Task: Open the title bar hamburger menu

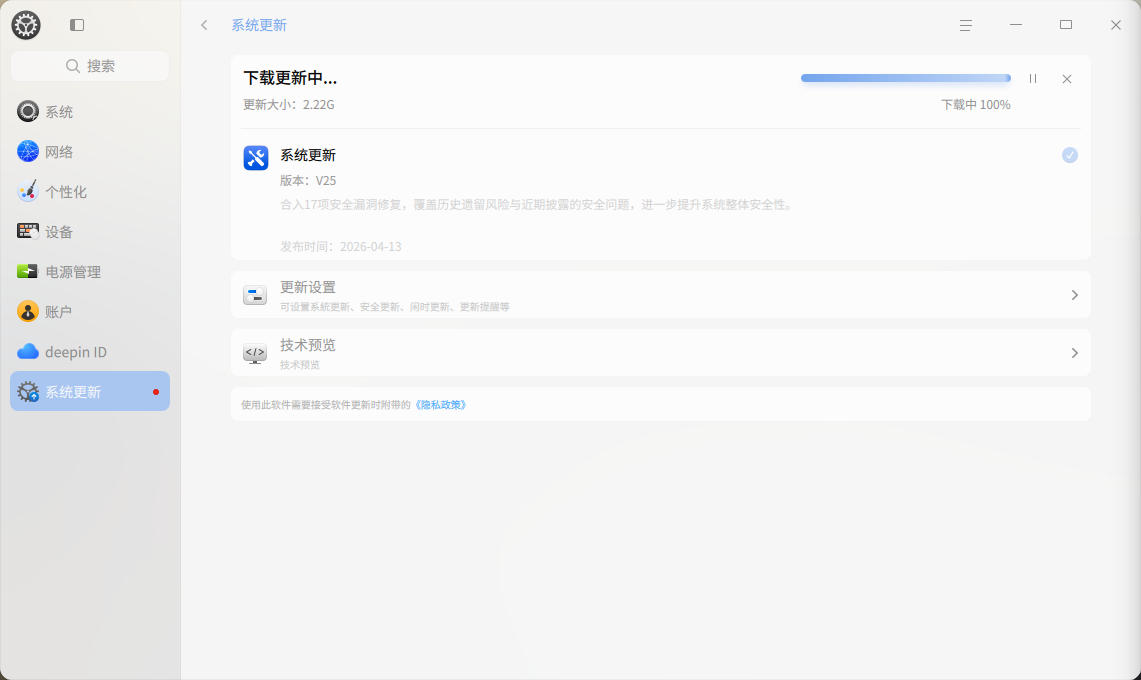Action: (x=965, y=25)
